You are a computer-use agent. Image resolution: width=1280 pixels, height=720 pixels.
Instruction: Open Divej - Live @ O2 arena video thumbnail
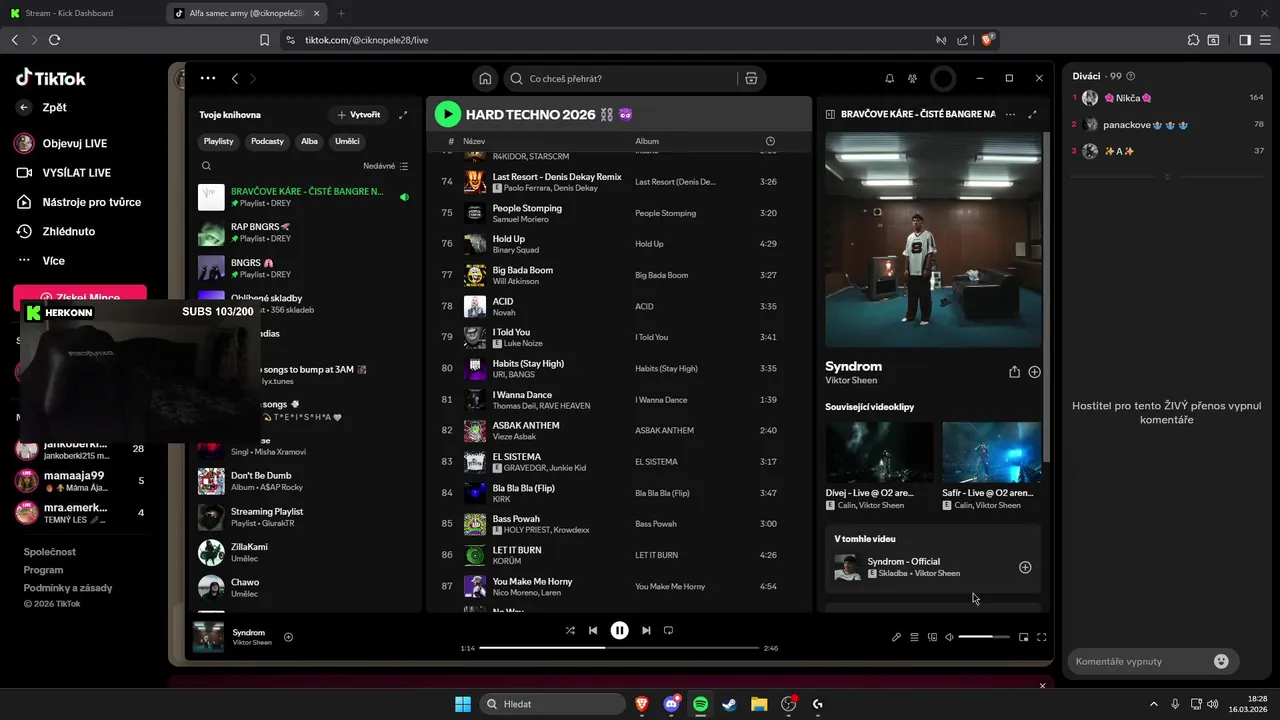[x=879, y=452]
